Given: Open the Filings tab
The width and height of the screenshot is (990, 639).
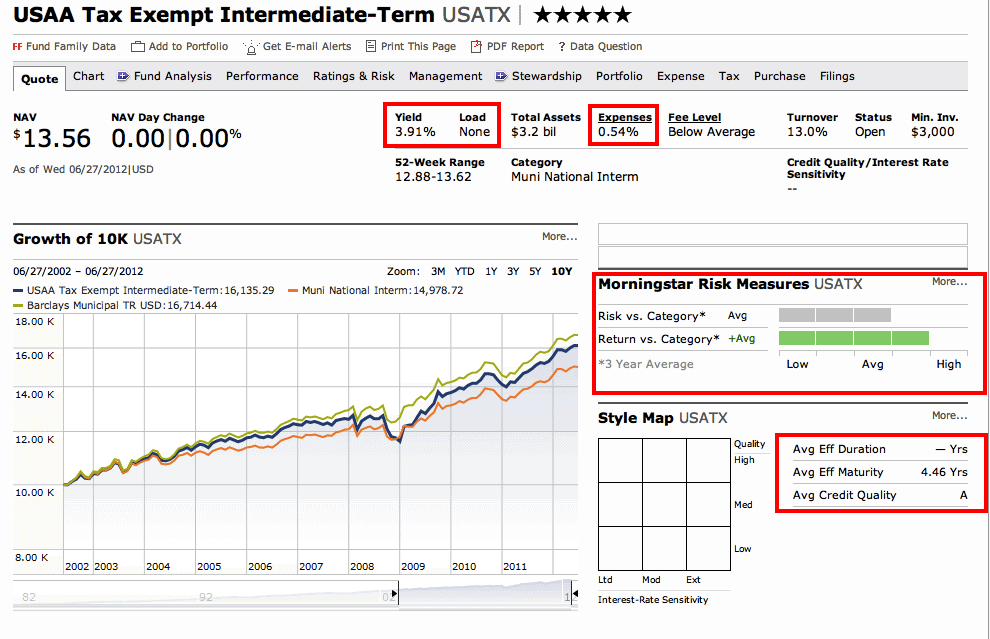Looking at the screenshot, I should click(x=837, y=76).
